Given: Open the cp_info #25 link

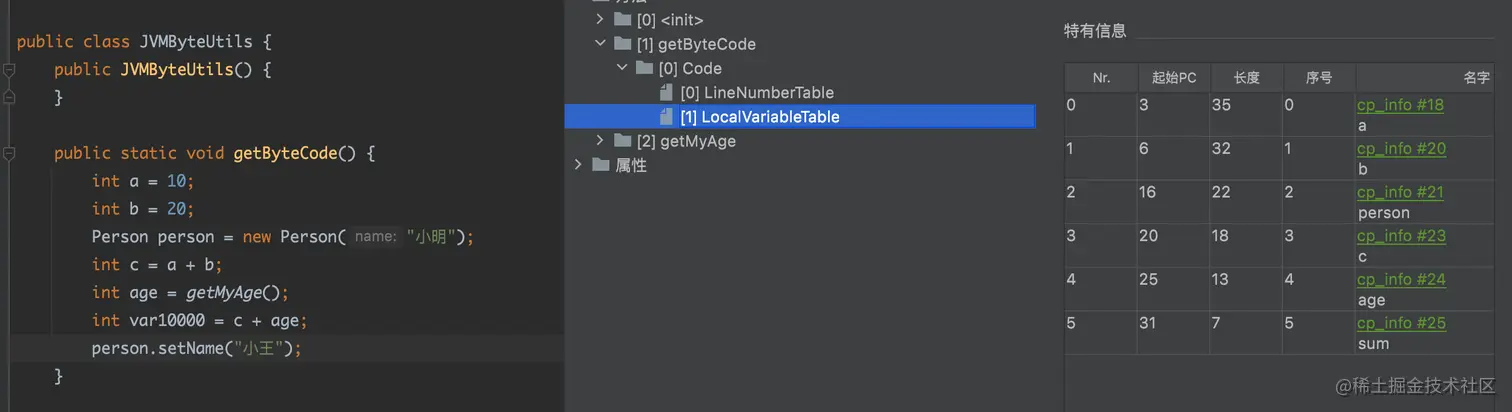Looking at the screenshot, I should (x=1400, y=323).
